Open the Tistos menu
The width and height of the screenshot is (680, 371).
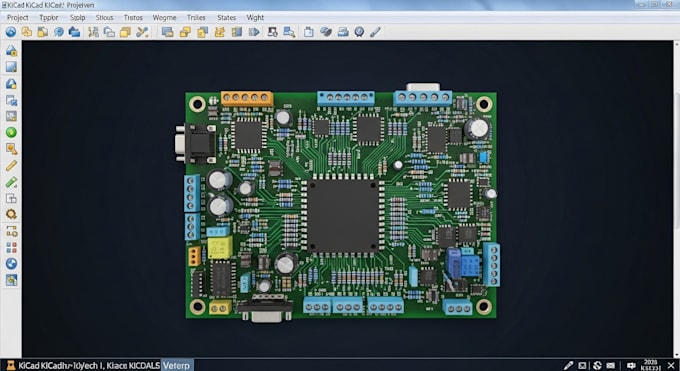tap(133, 17)
